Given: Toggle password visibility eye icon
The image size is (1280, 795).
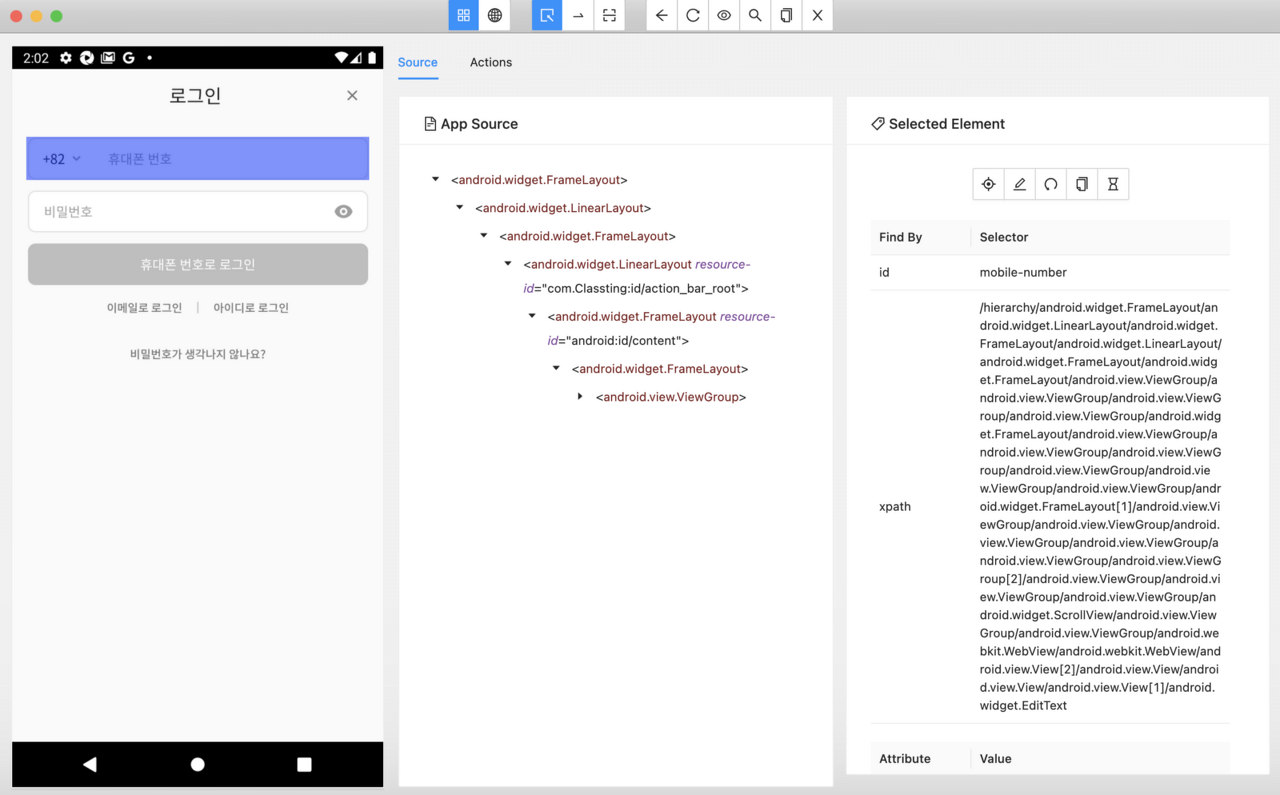Looking at the screenshot, I should click(x=344, y=212).
